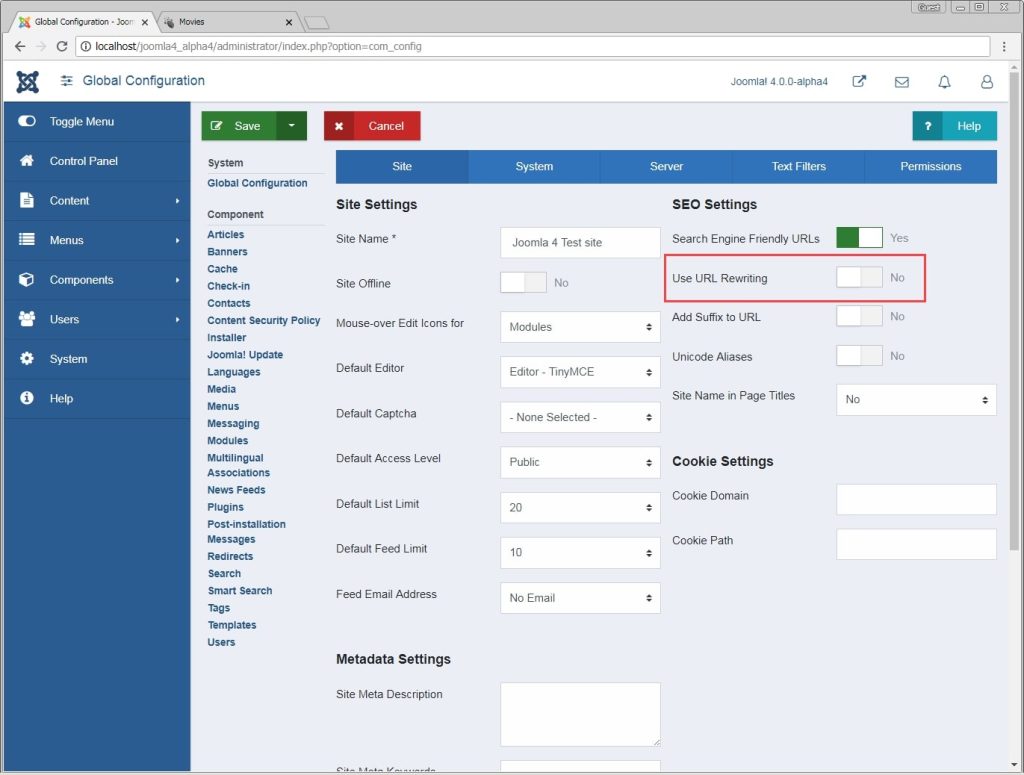Viewport: 1024px width, 775px height.
Task: Open the Redirects component link
Action: click(x=230, y=556)
